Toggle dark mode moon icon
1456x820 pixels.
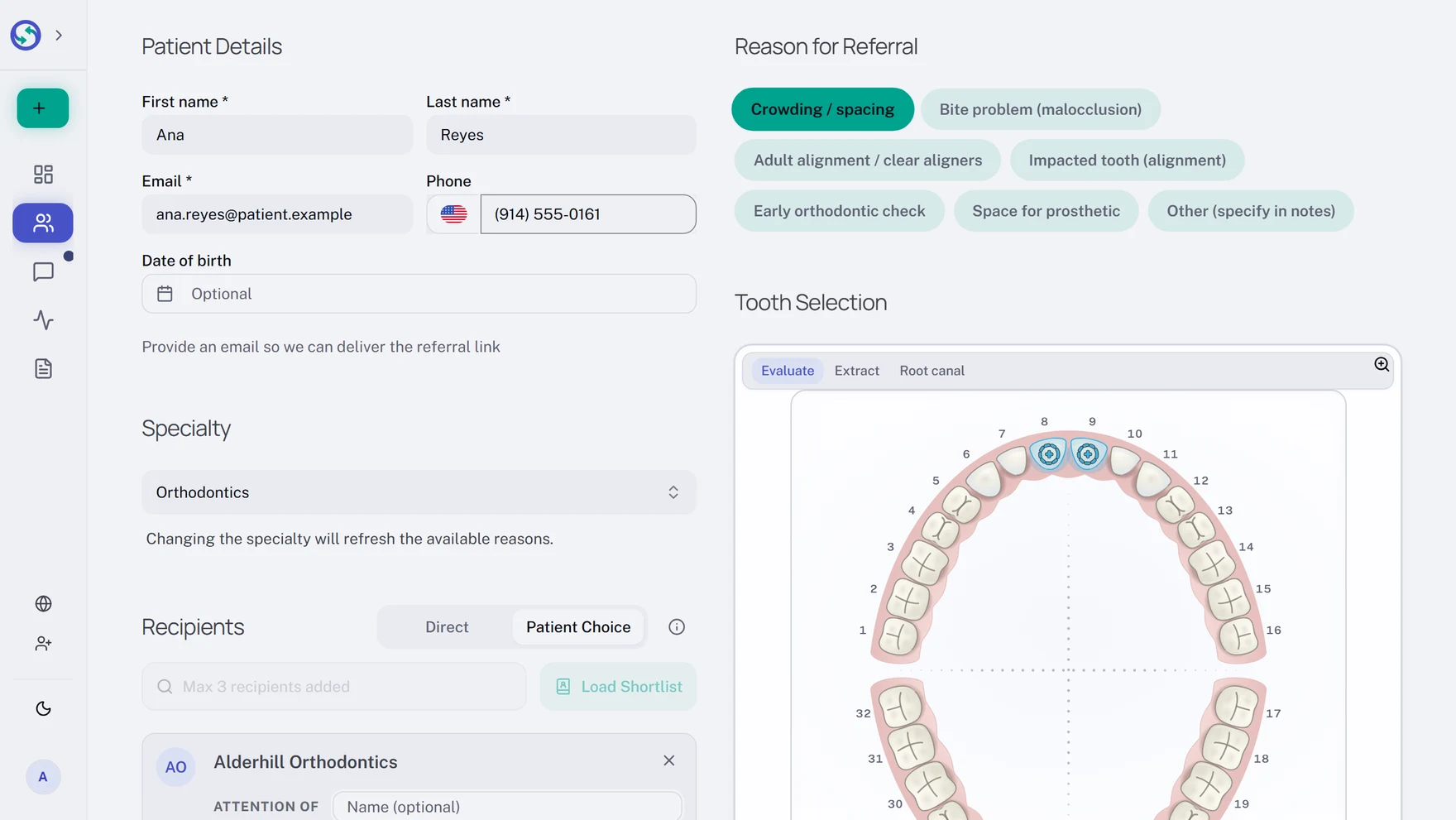click(x=43, y=708)
